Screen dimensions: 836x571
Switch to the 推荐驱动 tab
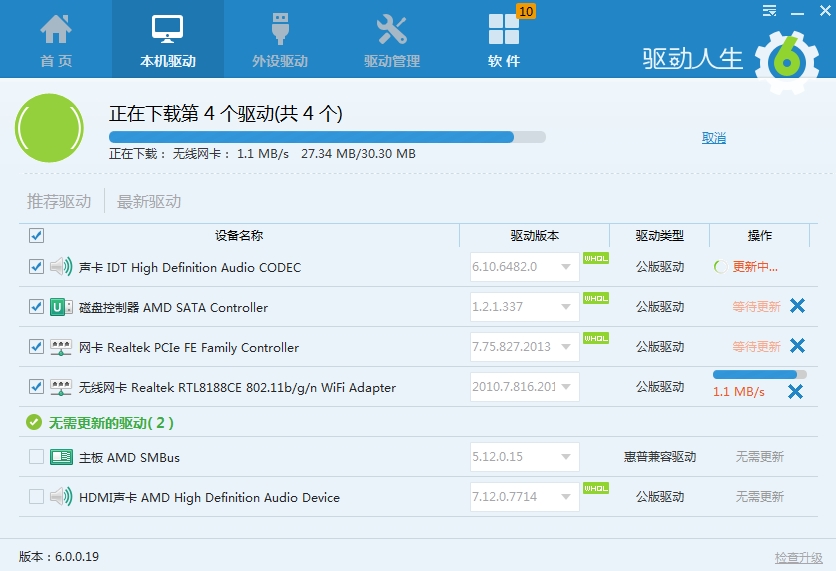59,201
